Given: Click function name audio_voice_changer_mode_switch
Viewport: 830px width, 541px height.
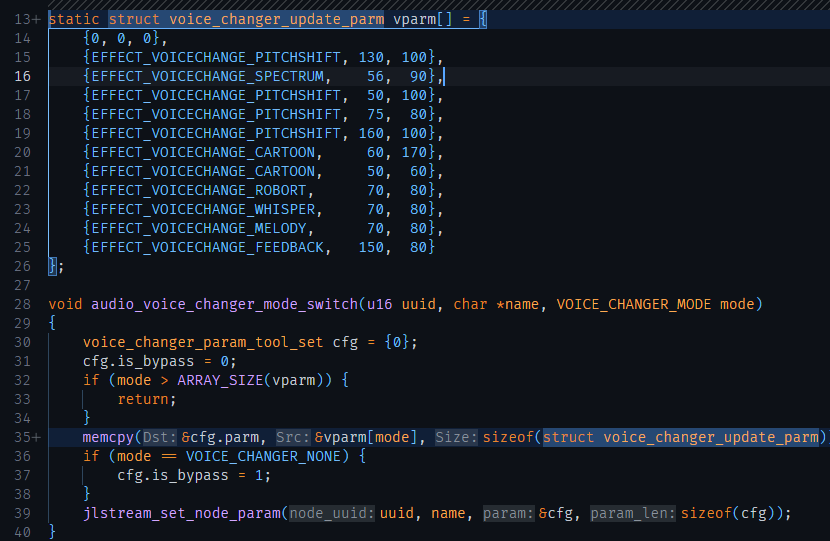Looking at the screenshot, I should tap(224, 304).
